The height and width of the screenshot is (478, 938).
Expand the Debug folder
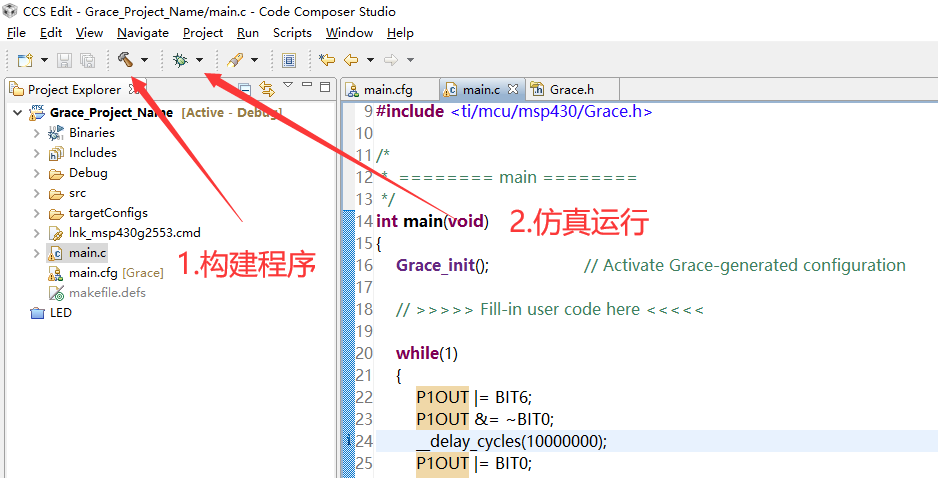coord(37,173)
